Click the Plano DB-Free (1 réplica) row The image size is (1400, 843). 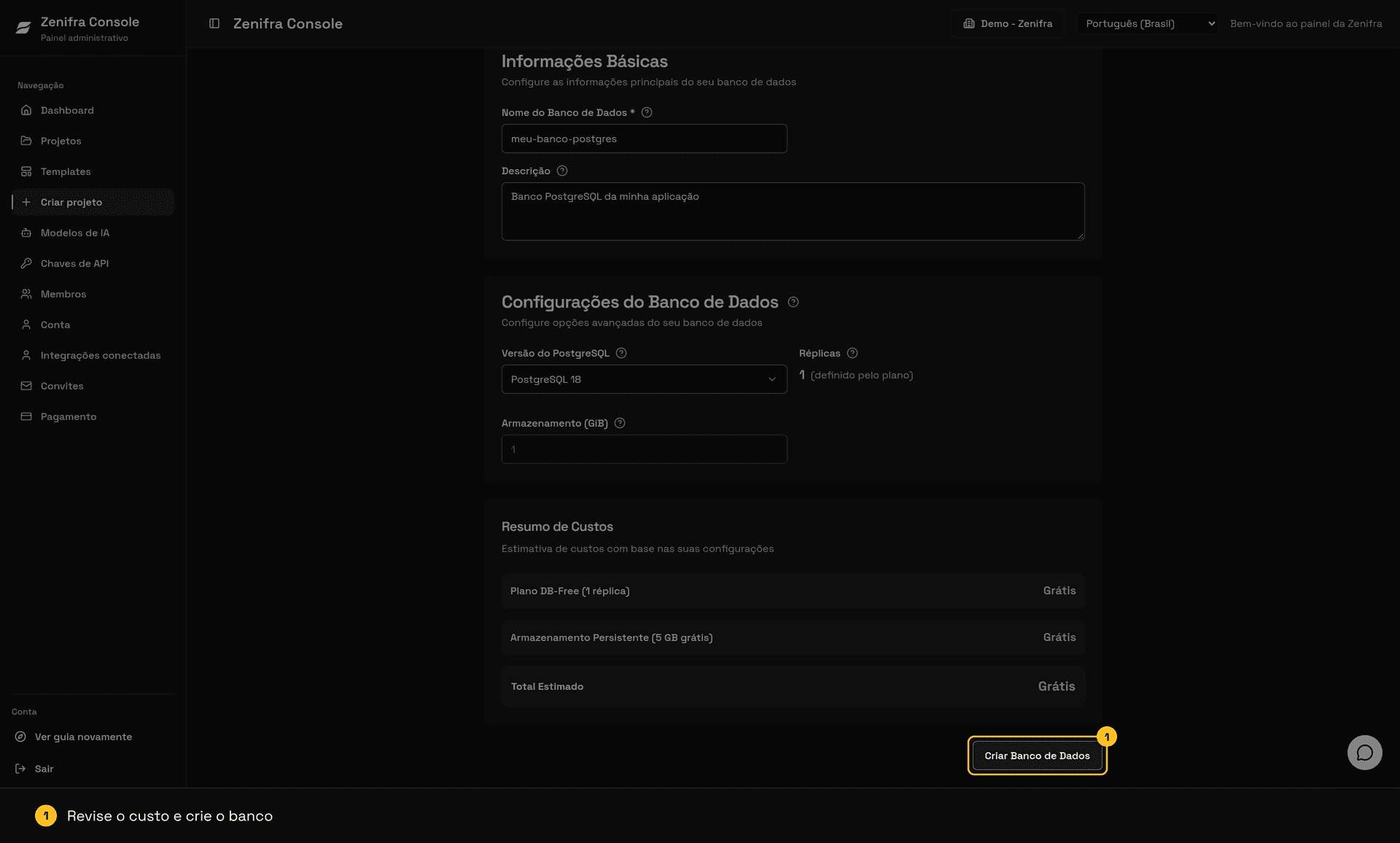tap(793, 591)
